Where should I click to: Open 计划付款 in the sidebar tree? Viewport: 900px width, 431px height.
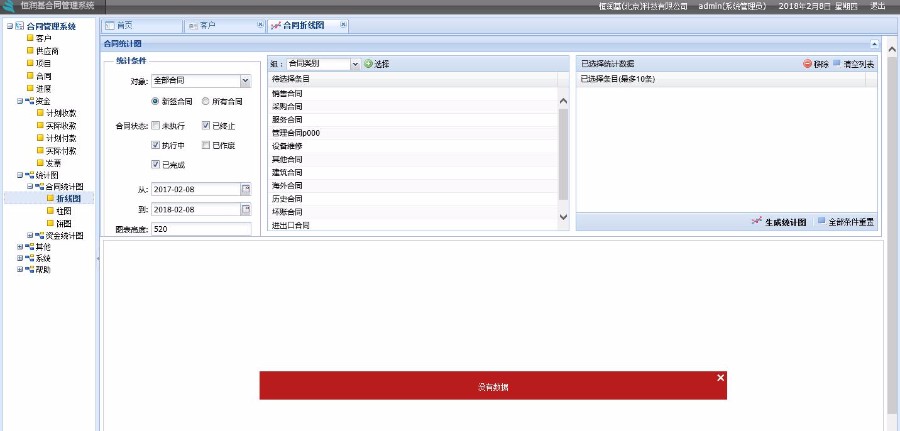click(61, 138)
